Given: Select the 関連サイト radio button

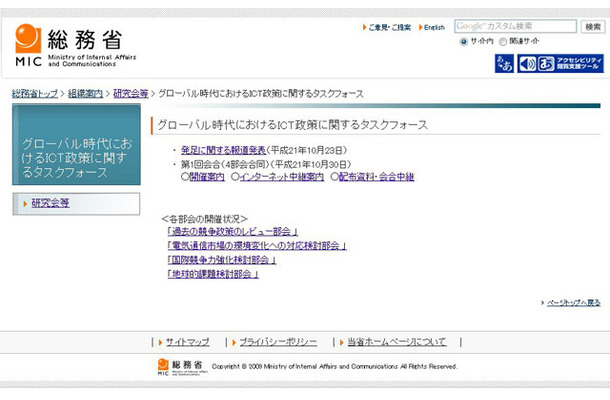Looking at the screenshot, I should click(503, 41).
